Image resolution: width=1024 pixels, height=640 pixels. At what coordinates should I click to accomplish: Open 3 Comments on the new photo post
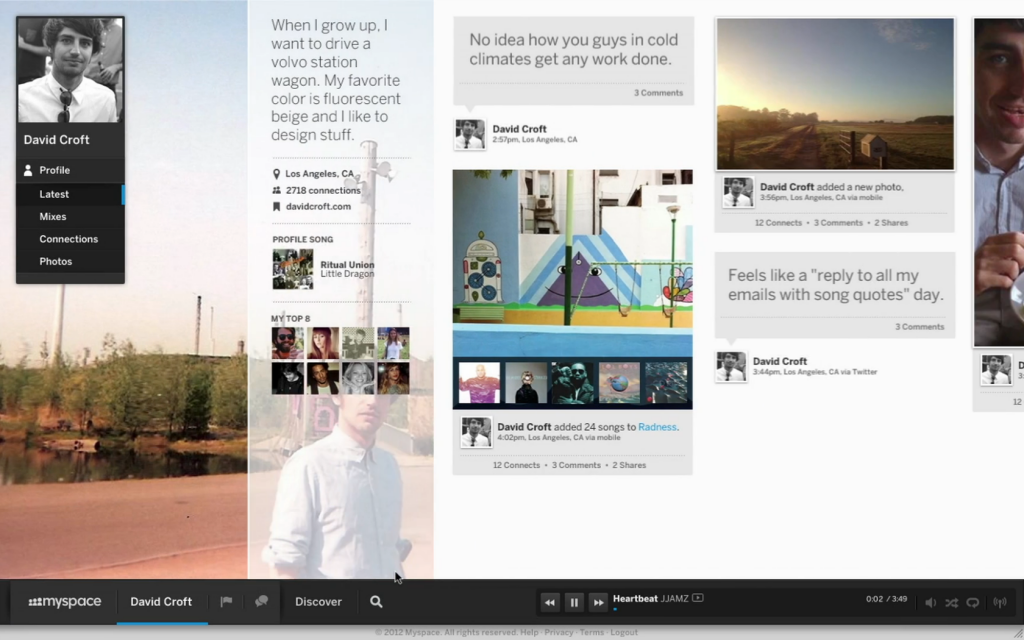tap(838, 223)
